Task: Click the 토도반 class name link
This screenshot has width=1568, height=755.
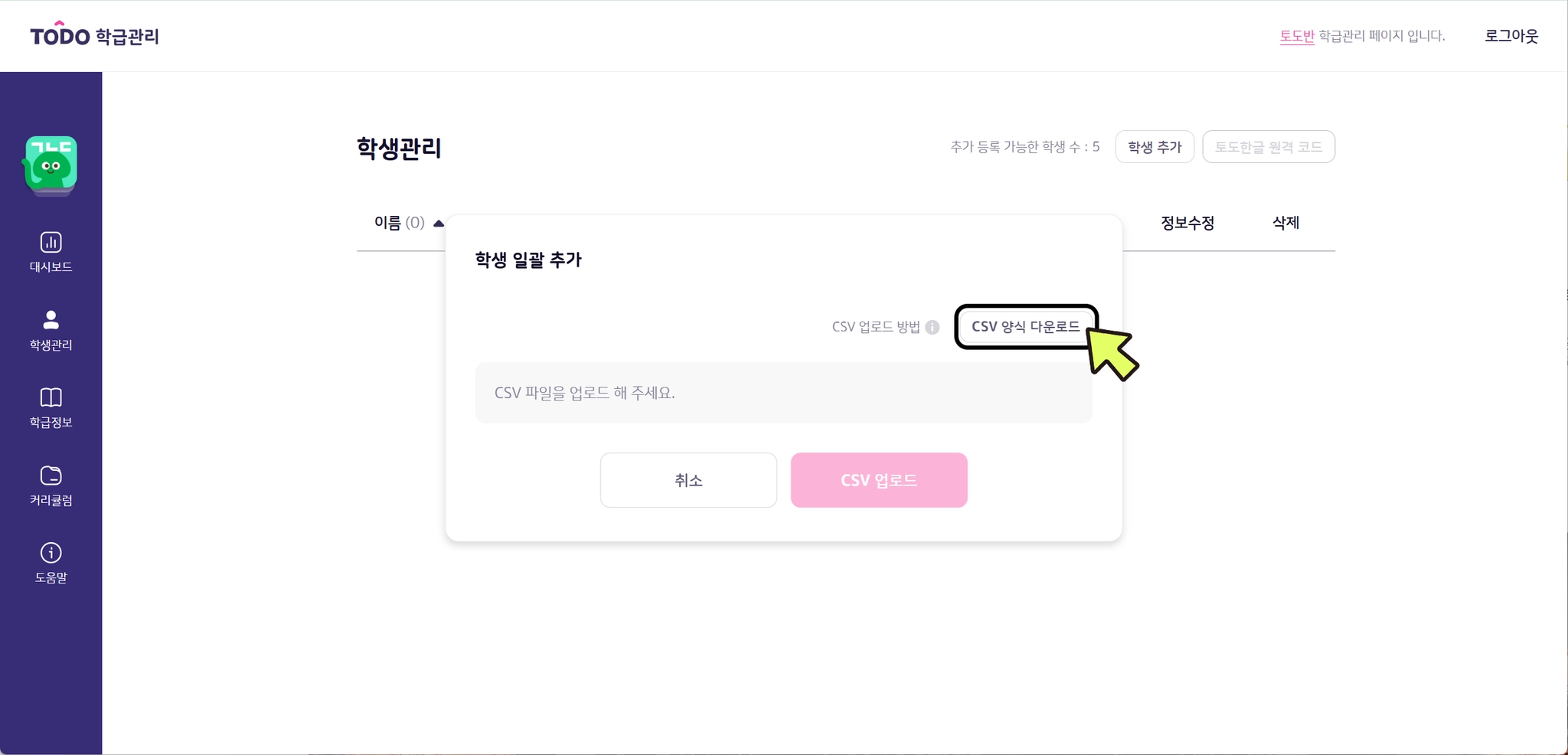Action: (x=1296, y=36)
